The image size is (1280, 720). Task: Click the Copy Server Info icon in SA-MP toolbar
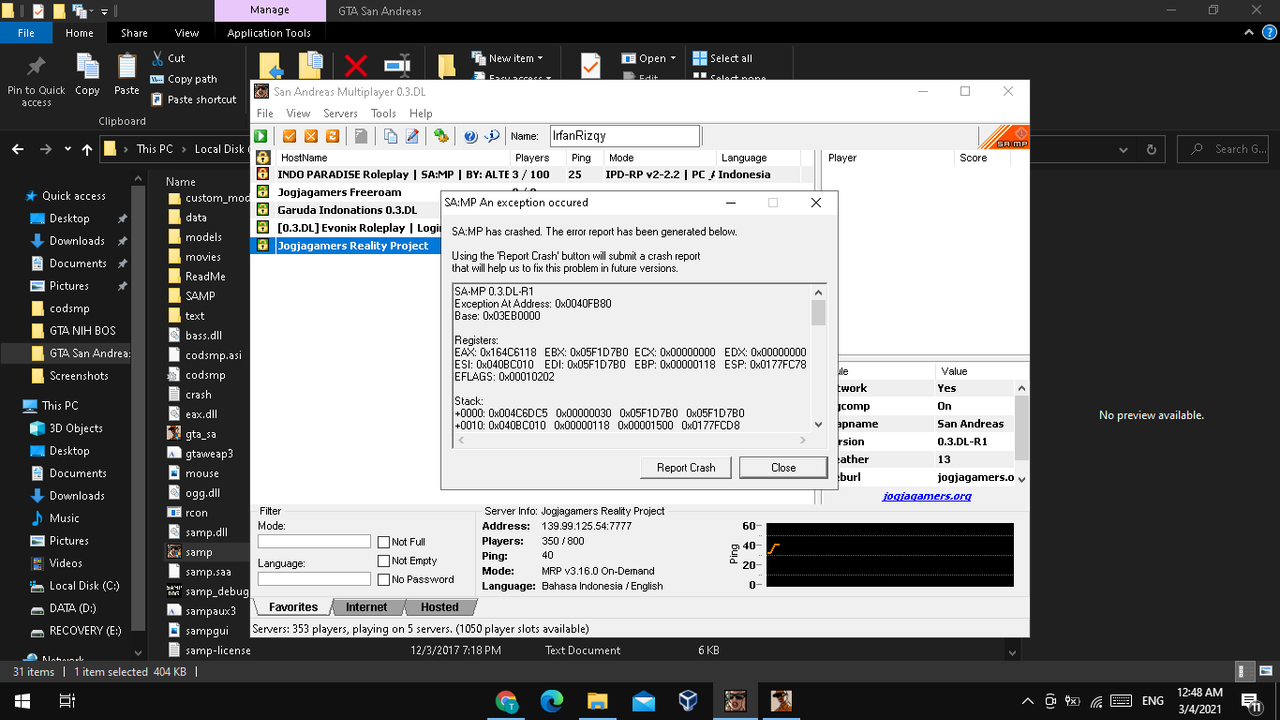click(x=390, y=136)
